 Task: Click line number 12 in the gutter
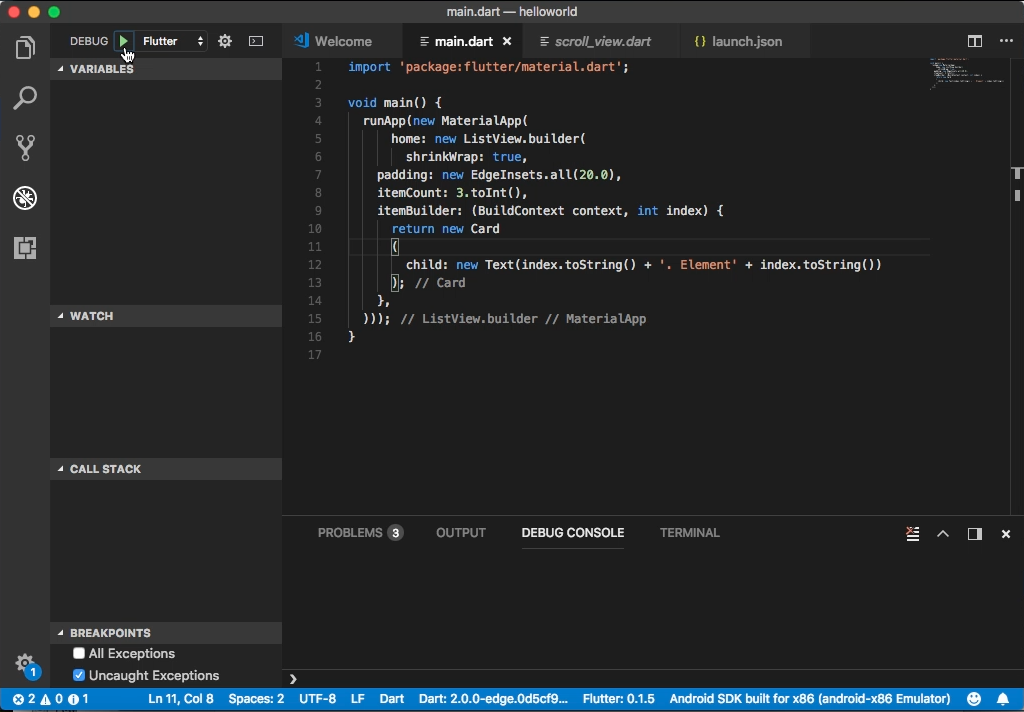coord(315,265)
